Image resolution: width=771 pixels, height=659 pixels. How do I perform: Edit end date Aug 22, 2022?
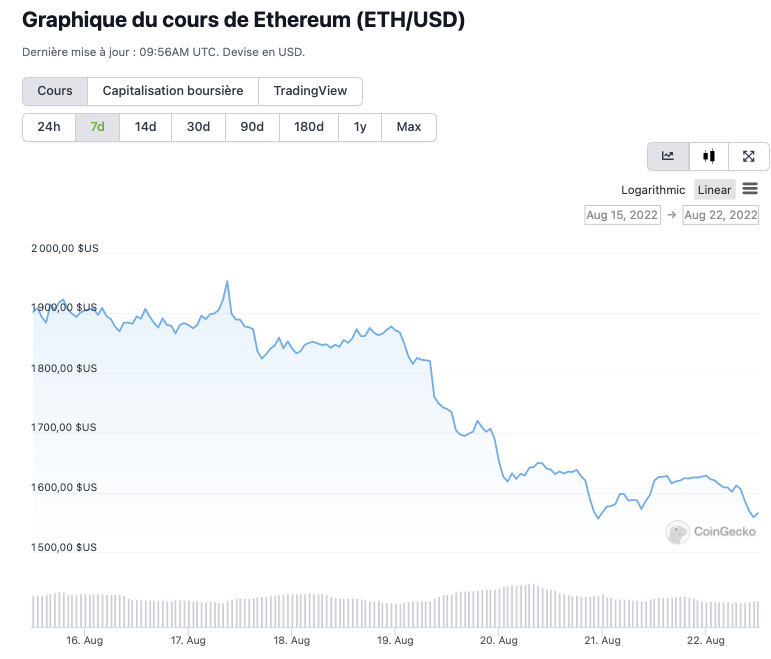click(x=720, y=214)
